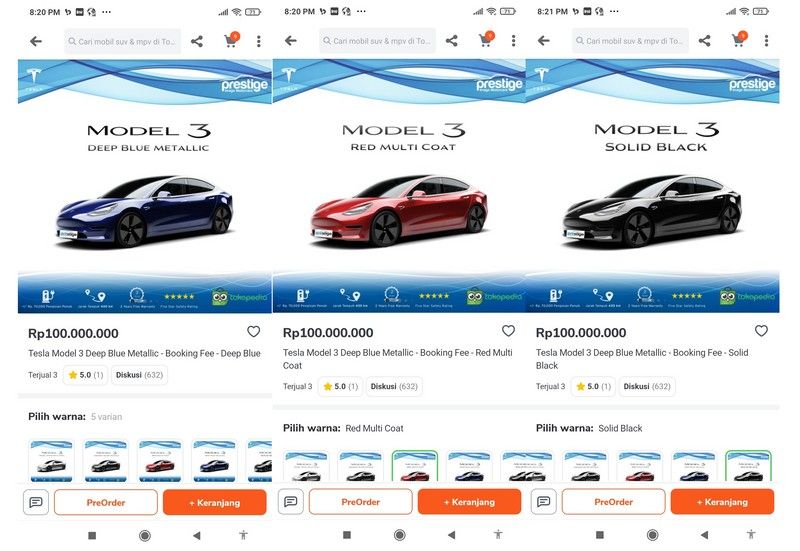Open accessibility icon in Red Multi Coat navbar

[498, 534]
